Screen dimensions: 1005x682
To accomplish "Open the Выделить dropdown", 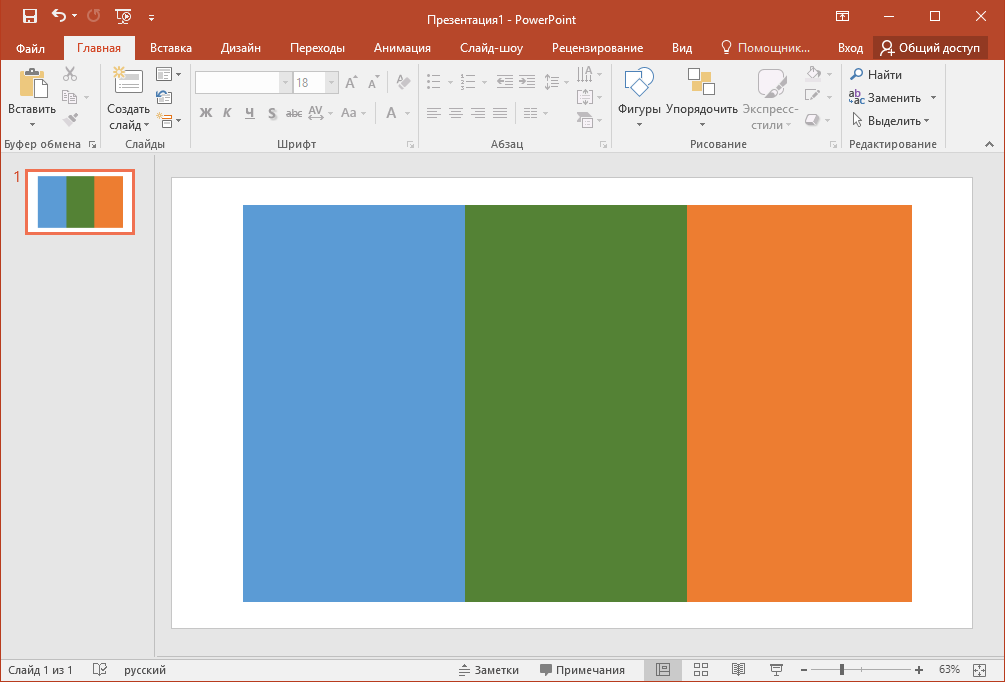I will [927, 121].
